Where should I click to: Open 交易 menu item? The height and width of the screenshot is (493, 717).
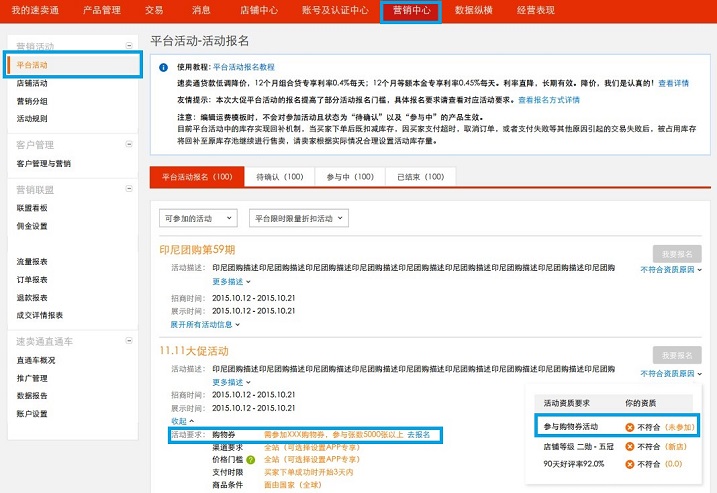coord(154,10)
